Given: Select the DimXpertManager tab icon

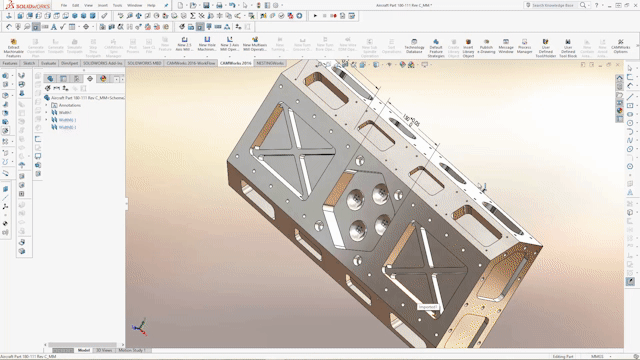Looking at the screenshot, I should coord(90,78).
